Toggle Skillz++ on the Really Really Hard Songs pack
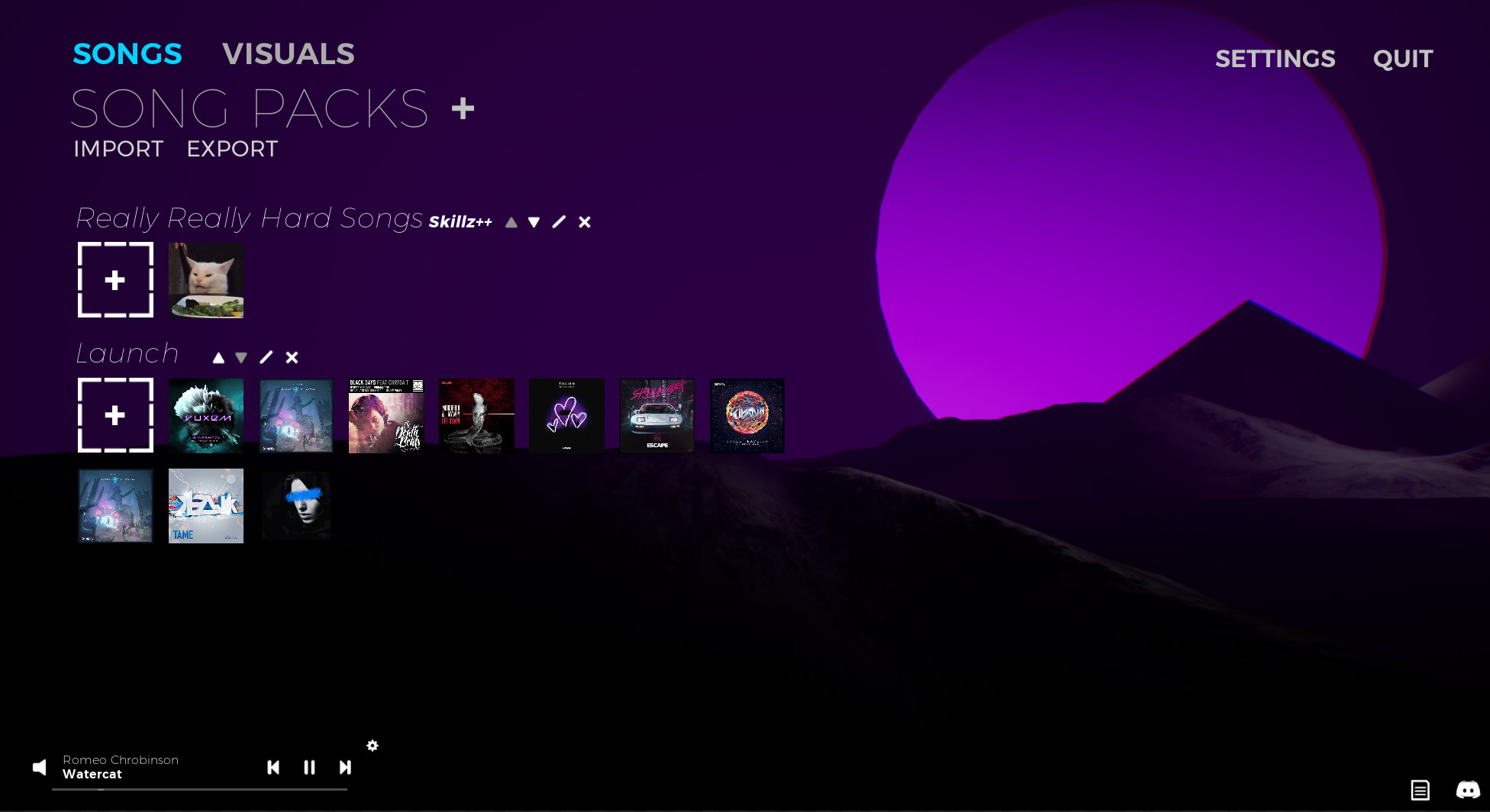 (460, 223)
